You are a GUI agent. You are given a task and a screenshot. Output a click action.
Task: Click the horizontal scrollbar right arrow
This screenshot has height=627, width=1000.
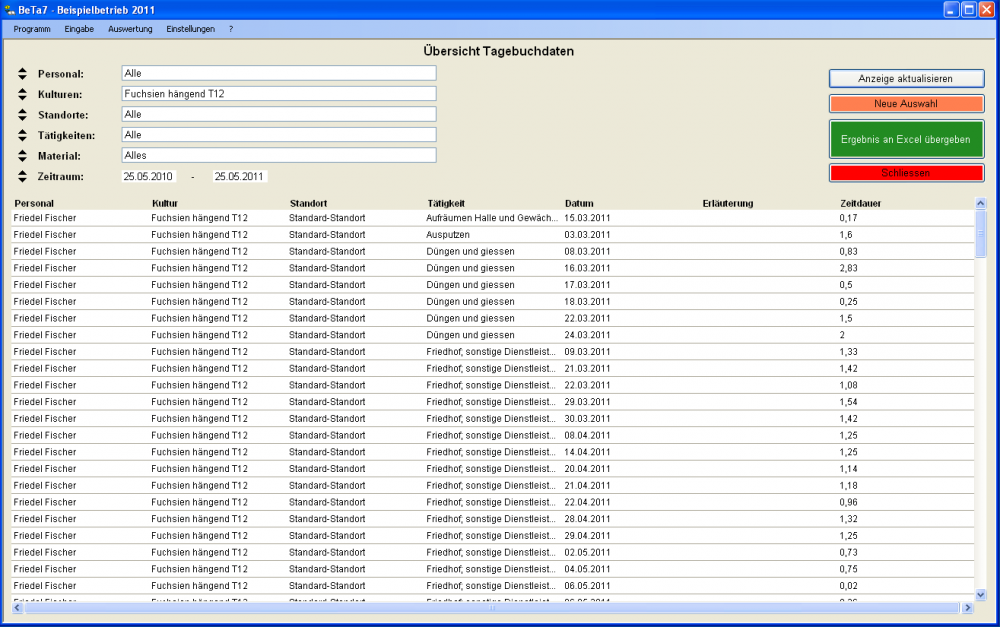[x=967, y=608]
